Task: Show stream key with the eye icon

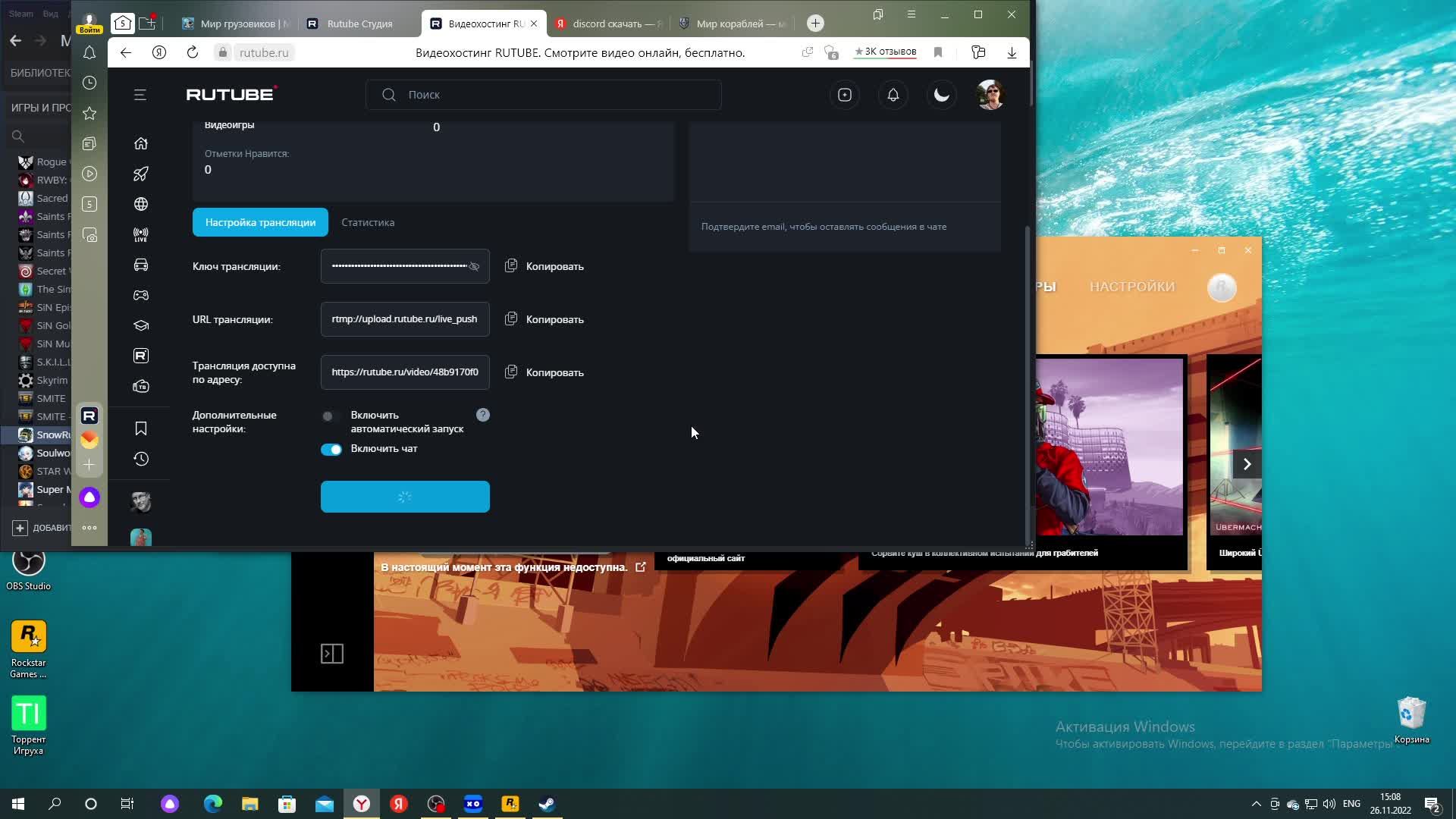Action: point(474,267)
